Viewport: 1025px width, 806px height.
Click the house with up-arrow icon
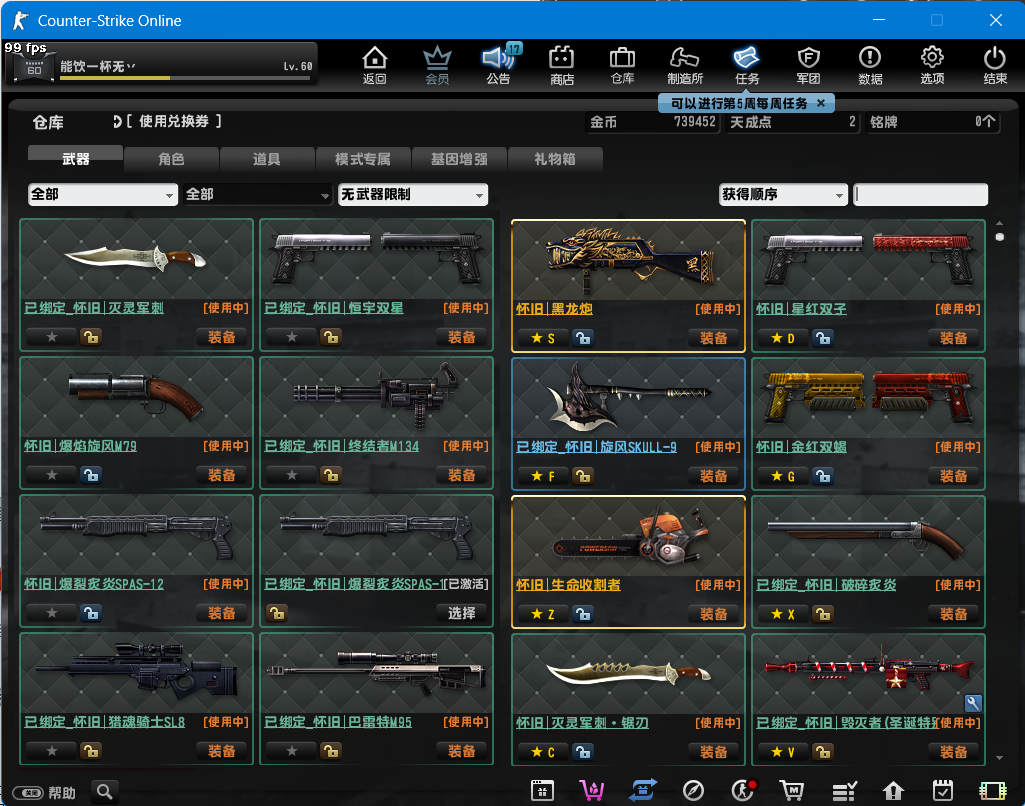point(893,791)
